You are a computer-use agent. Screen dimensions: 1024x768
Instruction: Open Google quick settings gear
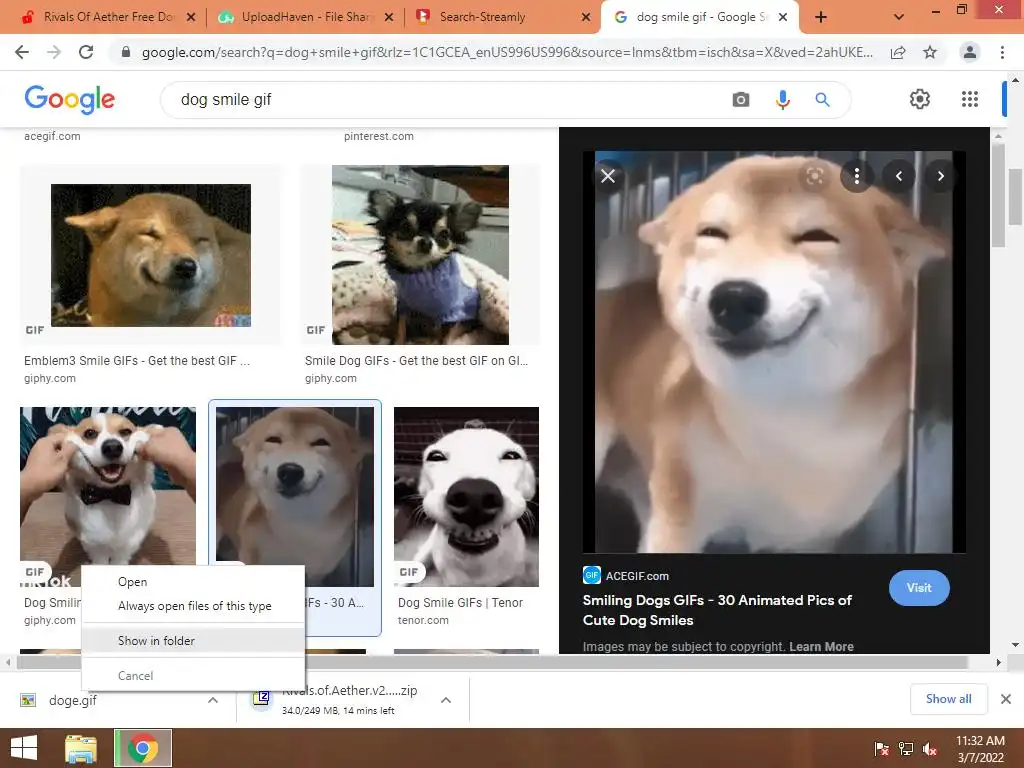(x=920, y=99)
